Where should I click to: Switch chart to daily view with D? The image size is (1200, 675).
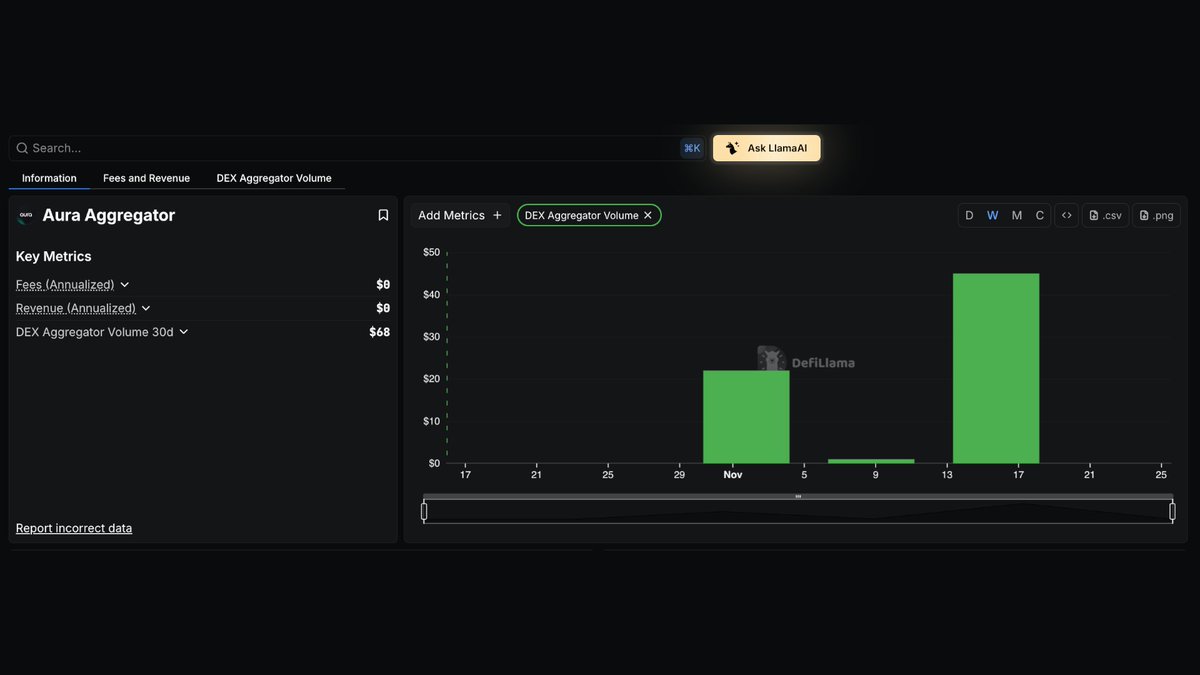[968, 215]
